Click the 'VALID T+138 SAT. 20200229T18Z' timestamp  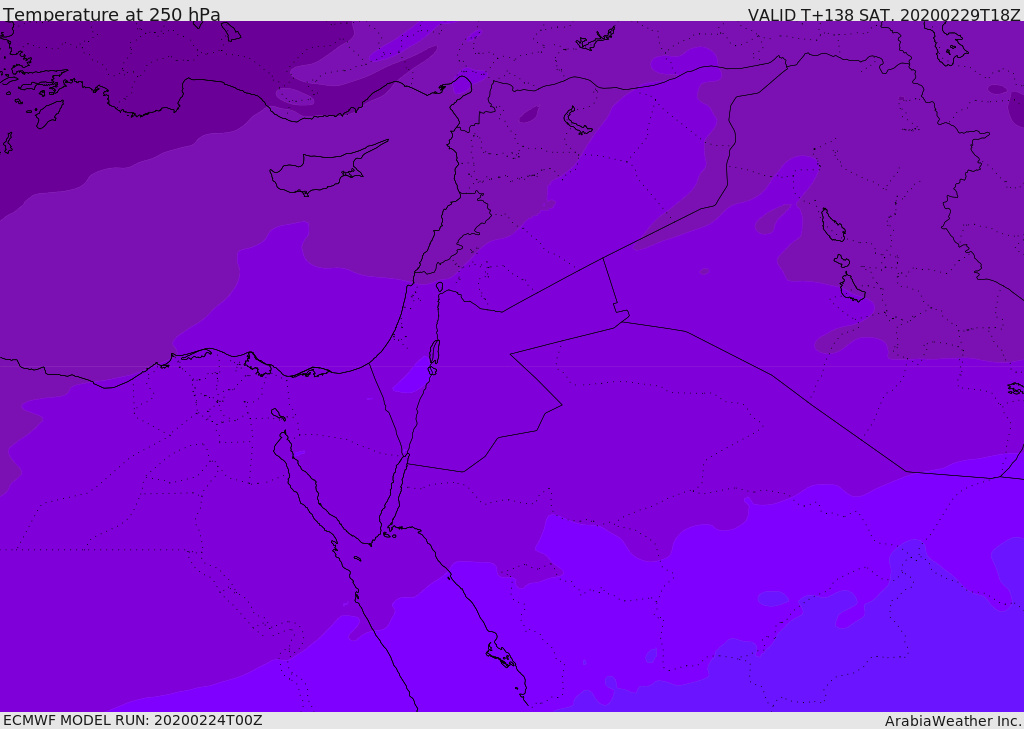pyautogui.click(x=884, y=14)
